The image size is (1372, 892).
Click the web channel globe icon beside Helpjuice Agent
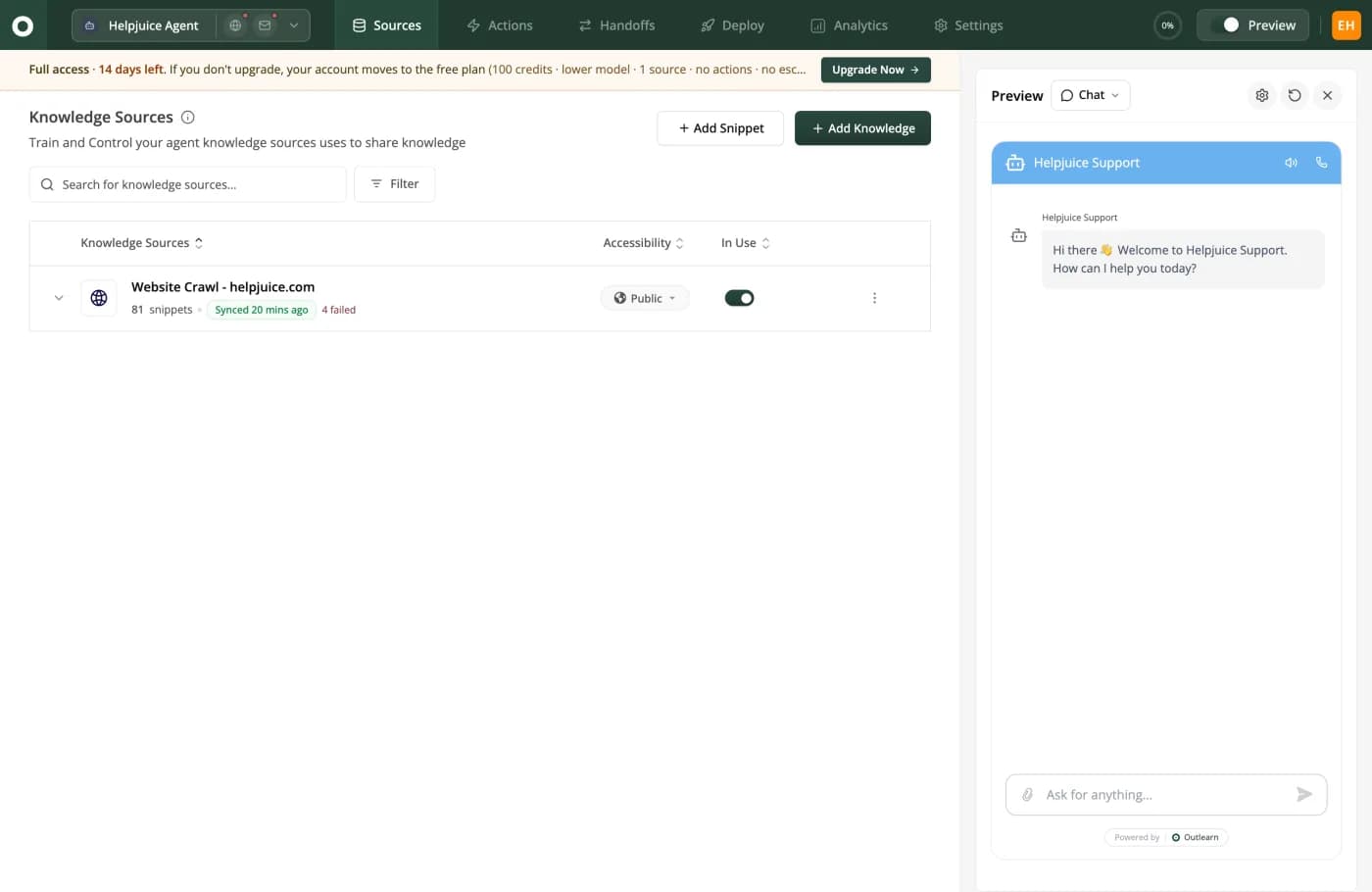pos(235,25)
